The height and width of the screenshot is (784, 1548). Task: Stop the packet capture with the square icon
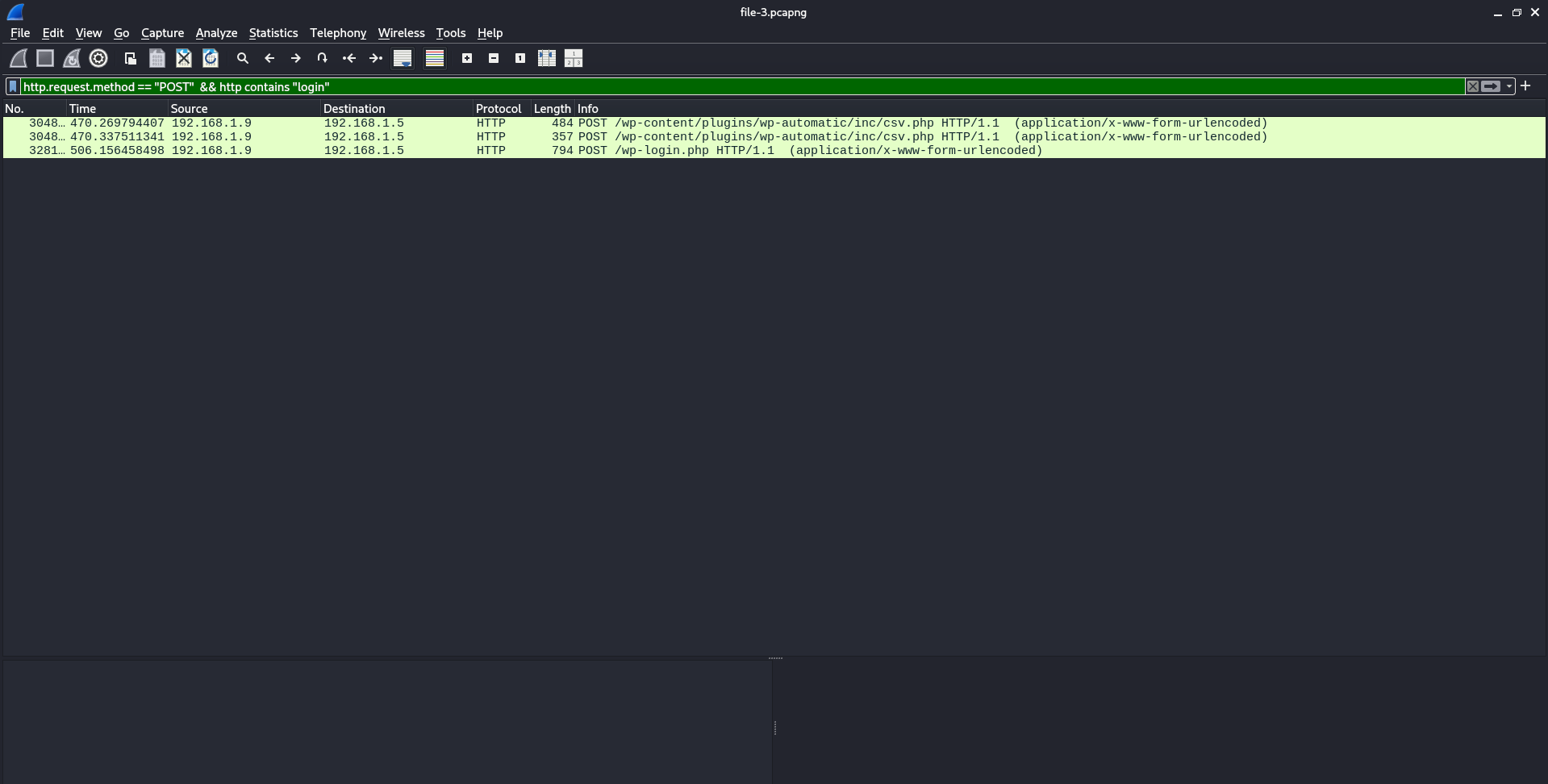point(45,58)
